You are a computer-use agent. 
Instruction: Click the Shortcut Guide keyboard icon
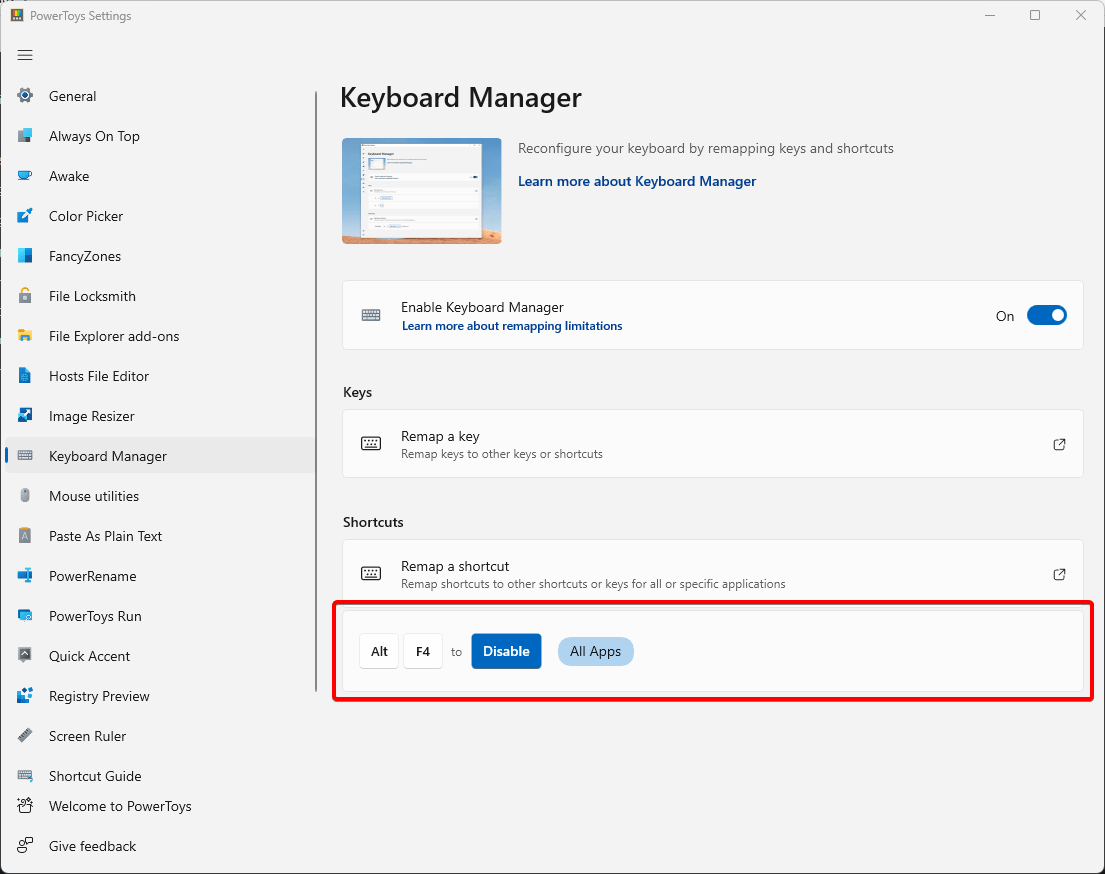25,775
